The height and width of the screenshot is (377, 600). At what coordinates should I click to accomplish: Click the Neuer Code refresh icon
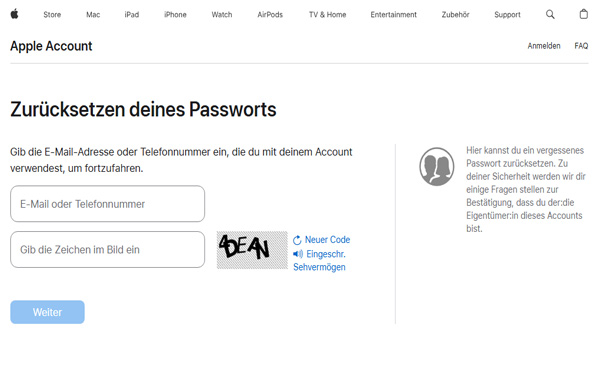(x=297, y=240)
